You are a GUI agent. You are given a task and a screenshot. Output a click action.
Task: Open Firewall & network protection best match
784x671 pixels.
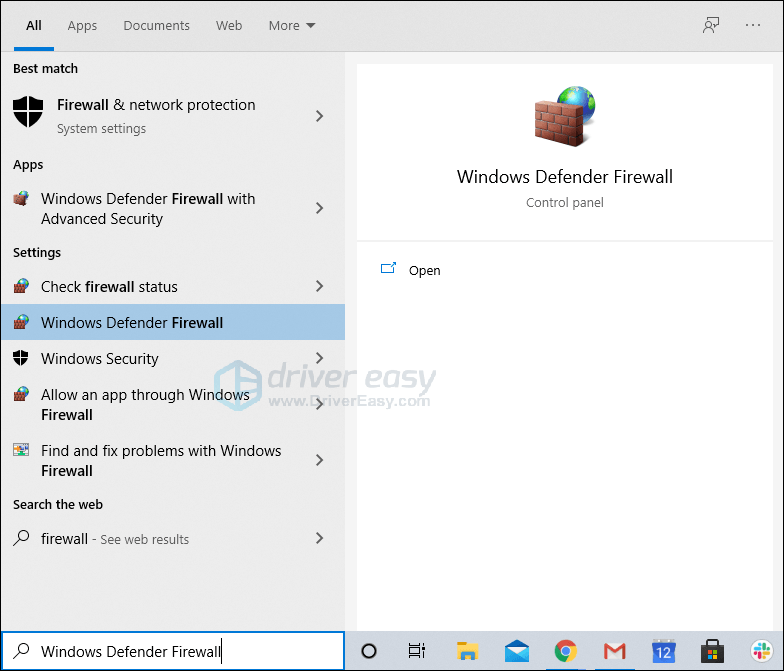pos(173,116)
